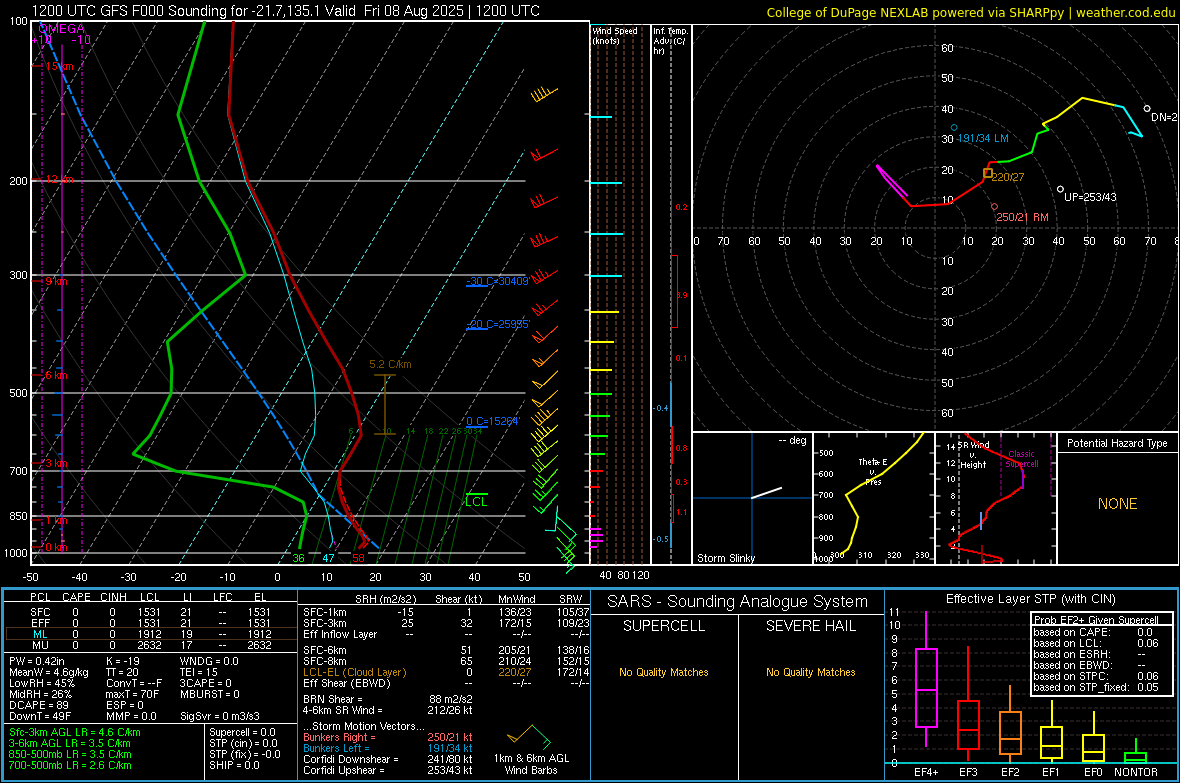1180x783 pixels.
Task: Click the Potential Hazard Type header
Action: coord(1117,443)
